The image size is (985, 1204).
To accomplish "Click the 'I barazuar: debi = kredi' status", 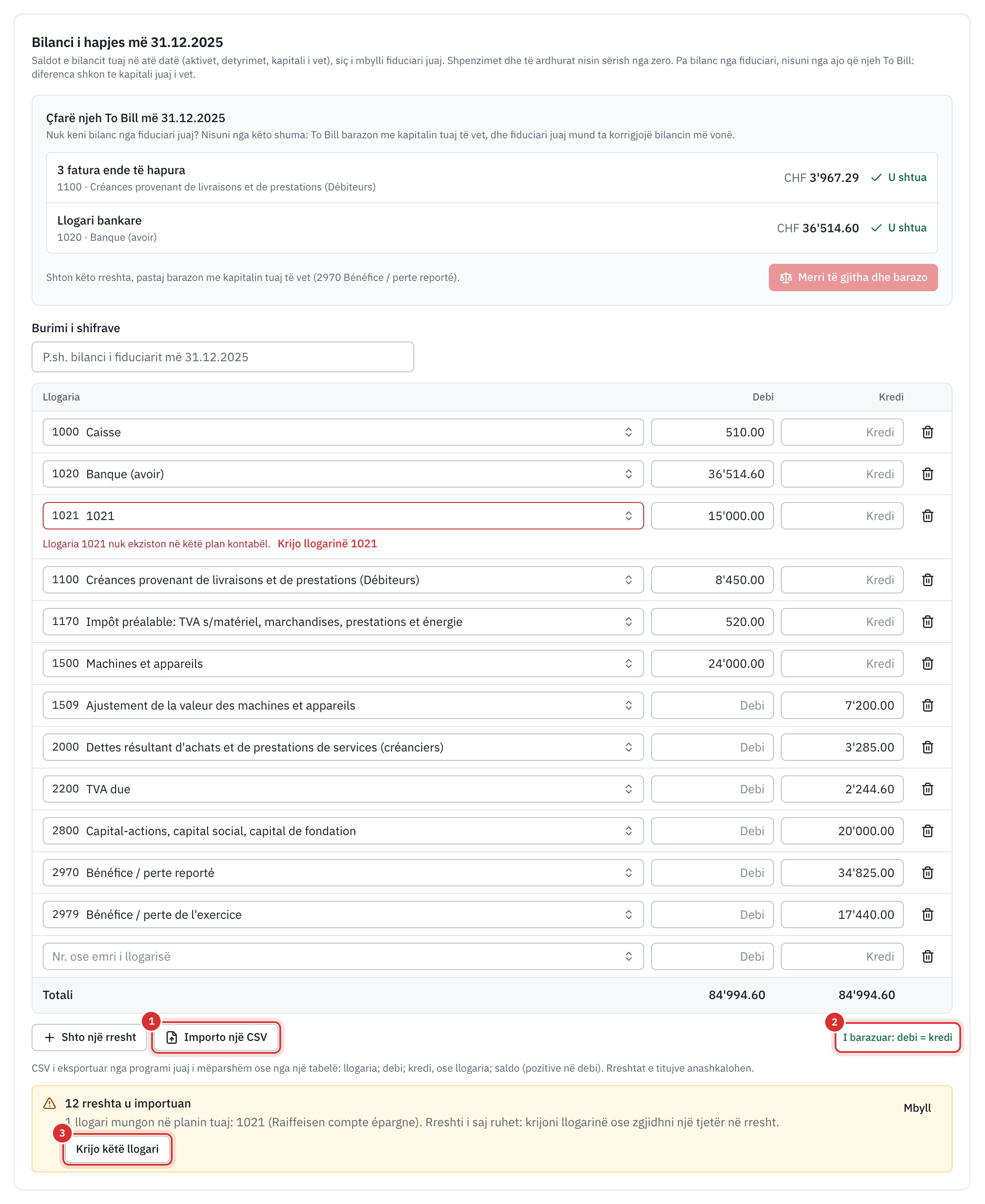I will pos(897,1037).
